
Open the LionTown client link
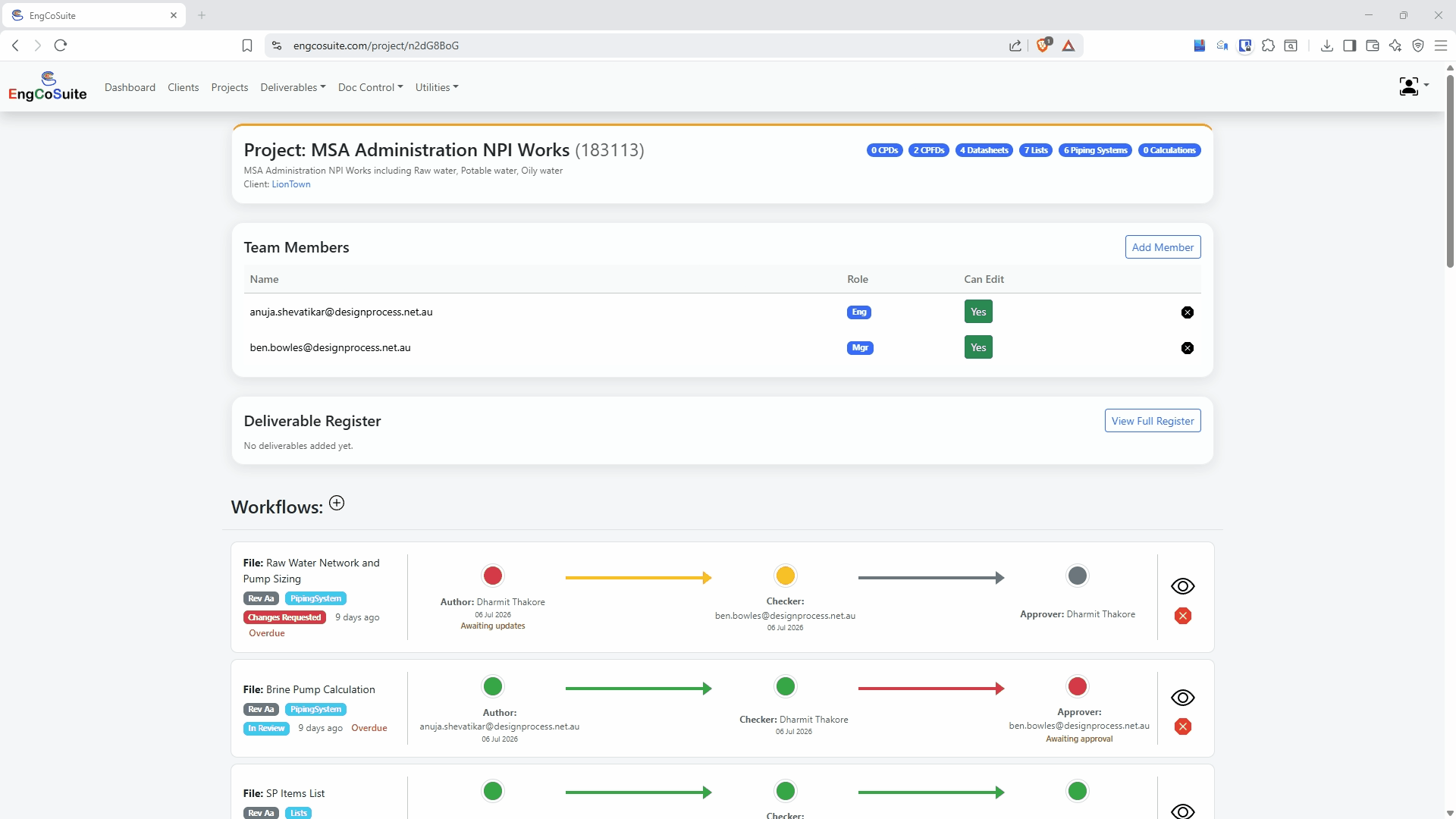pyautogui.click(x=291, y=184)
